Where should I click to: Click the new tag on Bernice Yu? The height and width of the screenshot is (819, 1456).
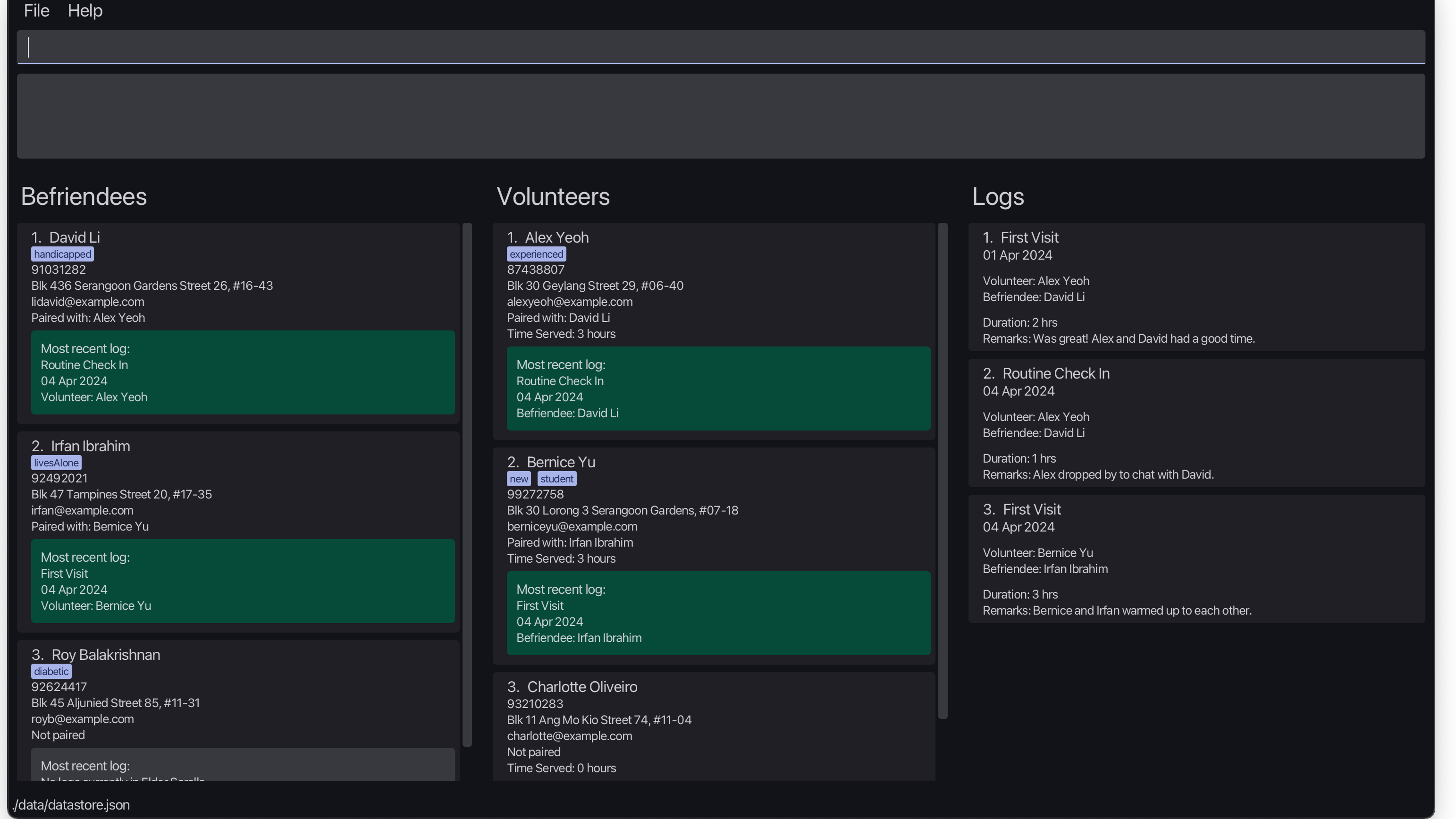[x=519, y=479]
